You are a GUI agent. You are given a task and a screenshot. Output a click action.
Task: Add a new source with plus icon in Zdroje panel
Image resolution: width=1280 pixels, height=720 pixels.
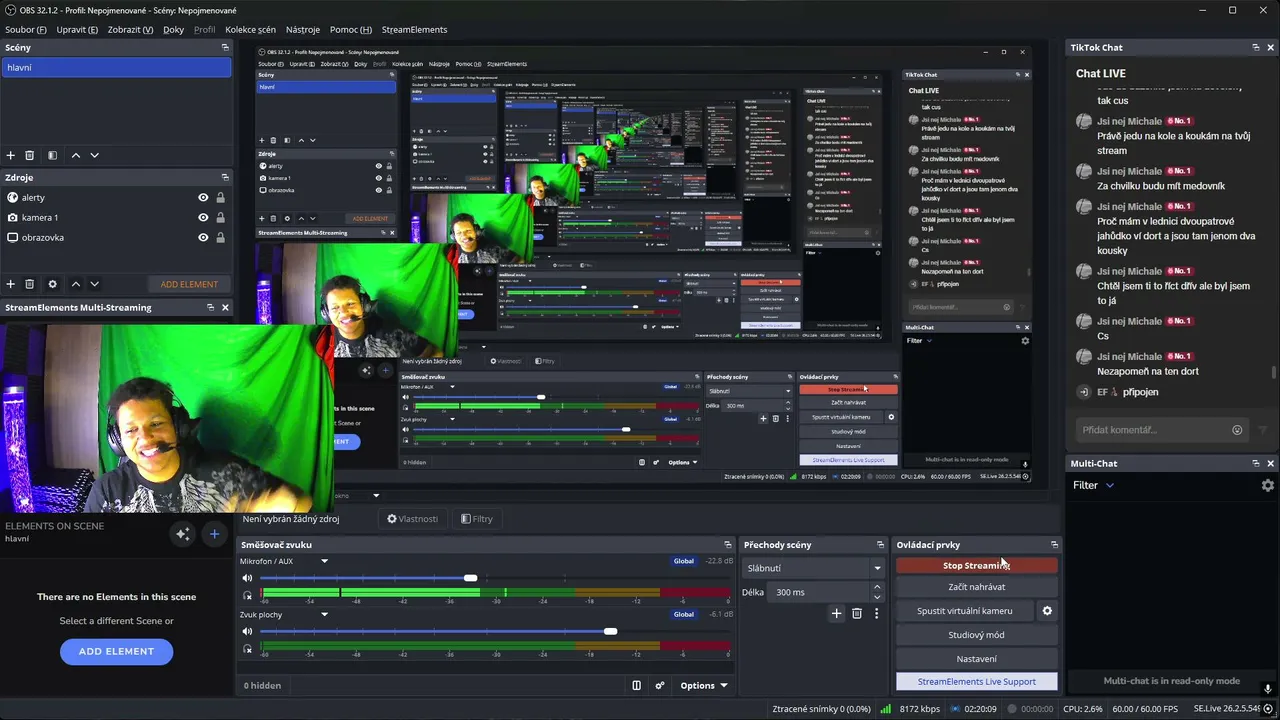(11, 284)
